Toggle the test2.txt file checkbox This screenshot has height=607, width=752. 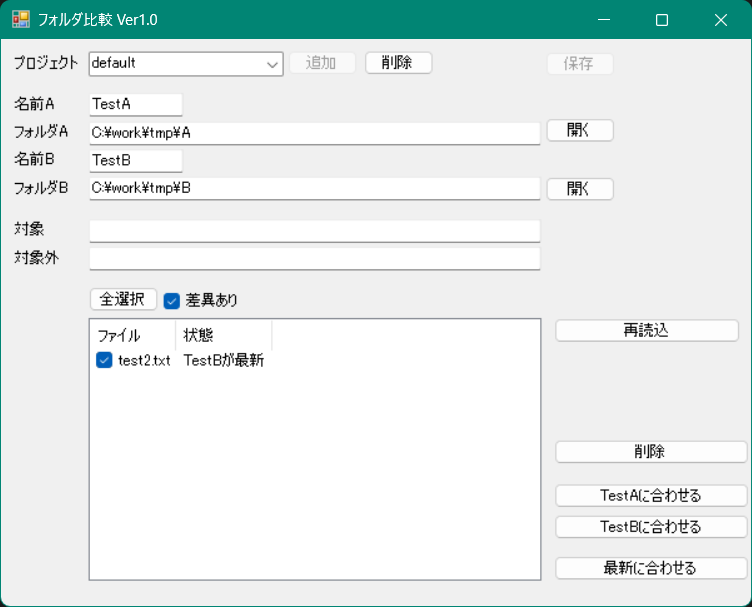[104, 360]
